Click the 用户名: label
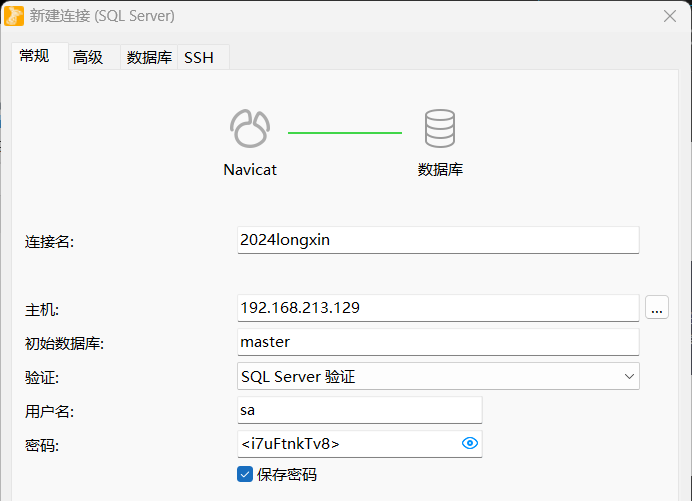The height and width of the screenshot is (501, 692). point(49,412)
